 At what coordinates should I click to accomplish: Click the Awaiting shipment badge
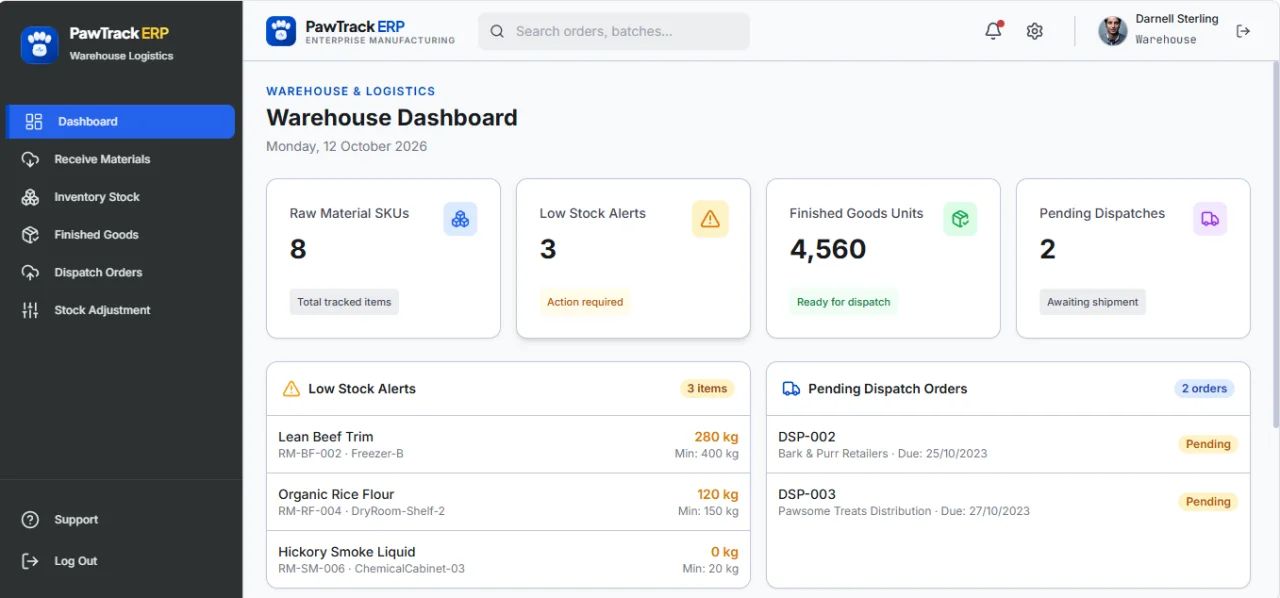click(1093, 302)
